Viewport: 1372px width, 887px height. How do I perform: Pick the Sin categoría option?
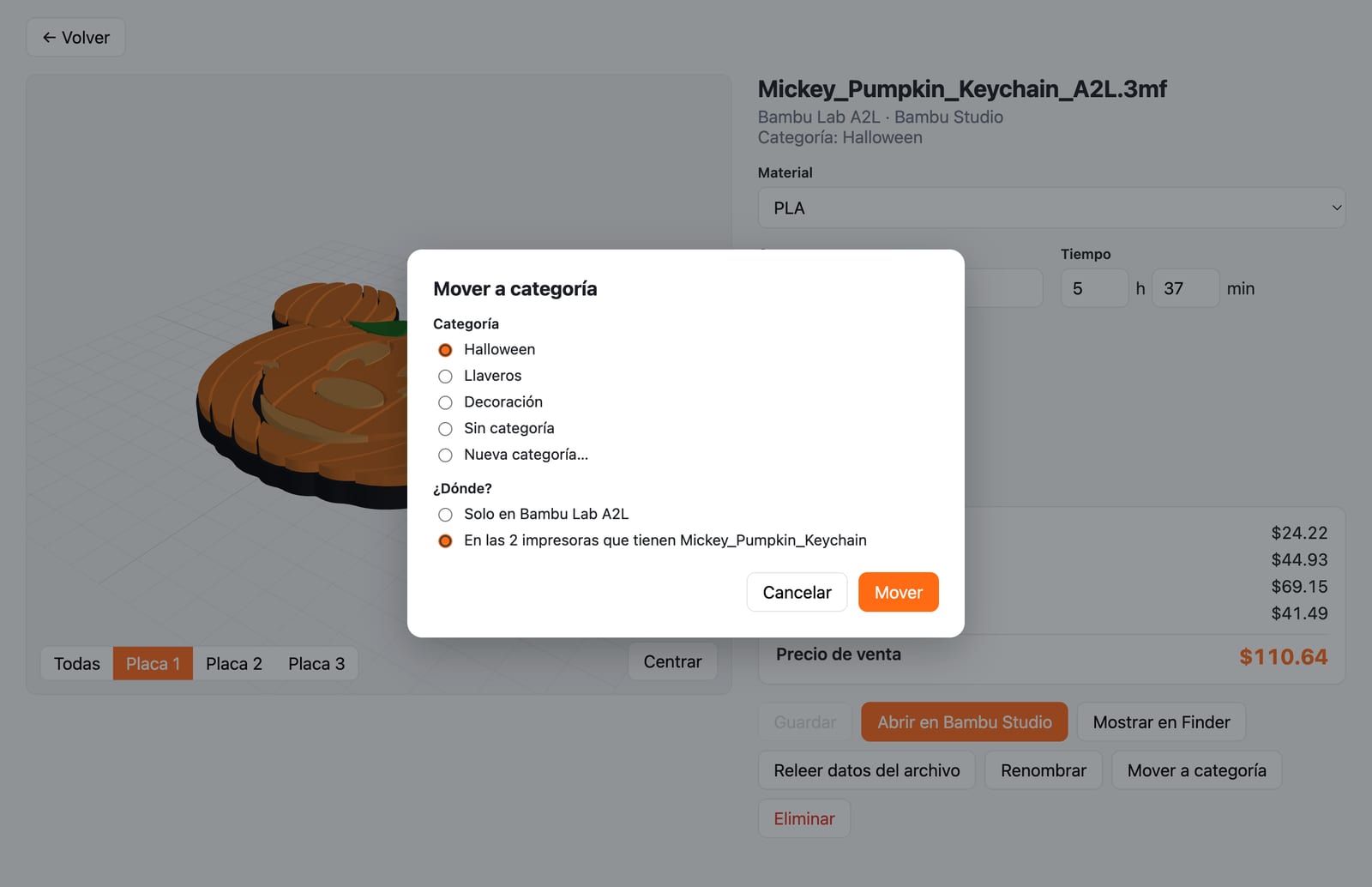[x=445, y=429]
